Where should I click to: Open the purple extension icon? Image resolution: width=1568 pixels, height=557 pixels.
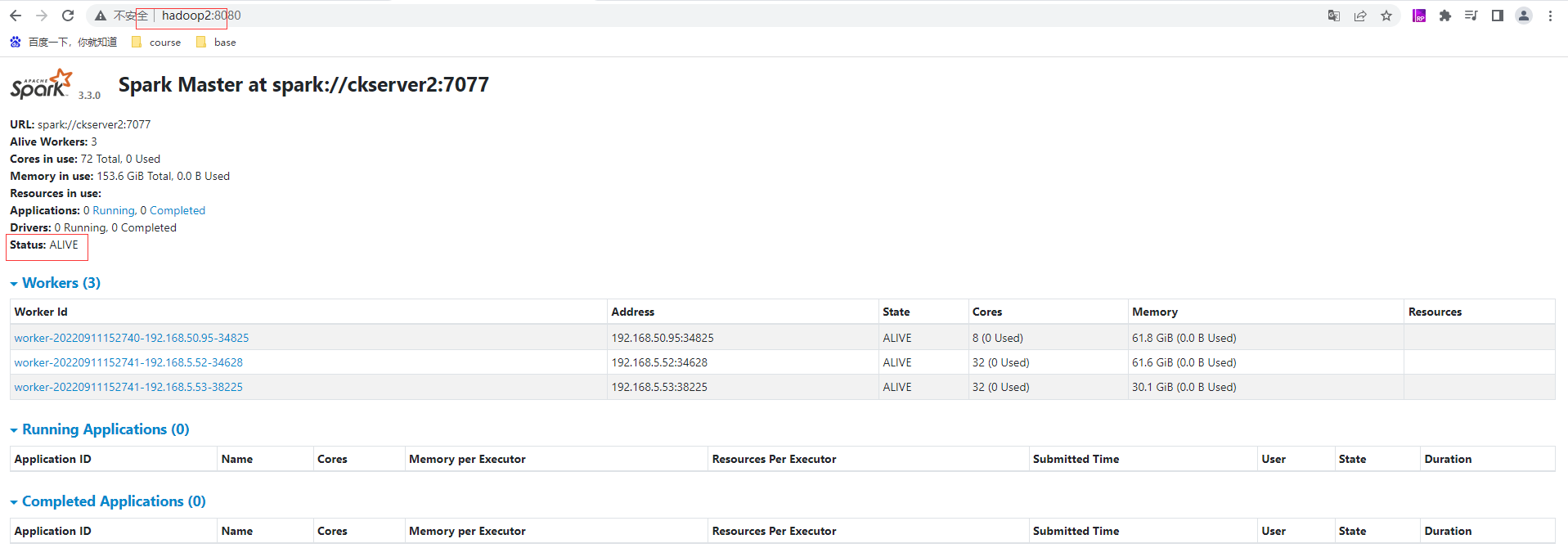coord(1419,16)
